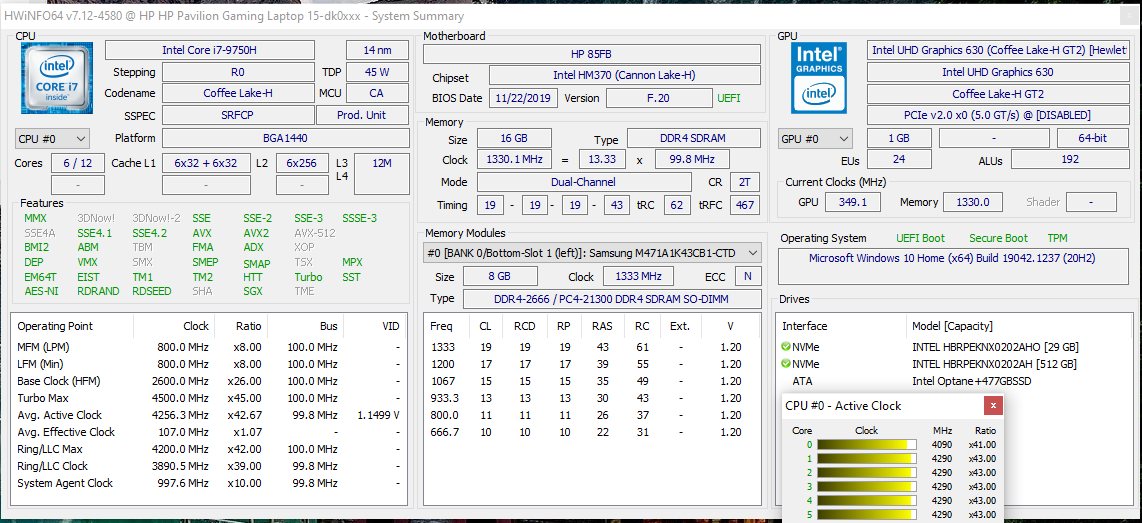1142x523 pixels.
Task: Open the CPU #0 selector dropdown
Action: pyautogui.click(x=52, y=138)
